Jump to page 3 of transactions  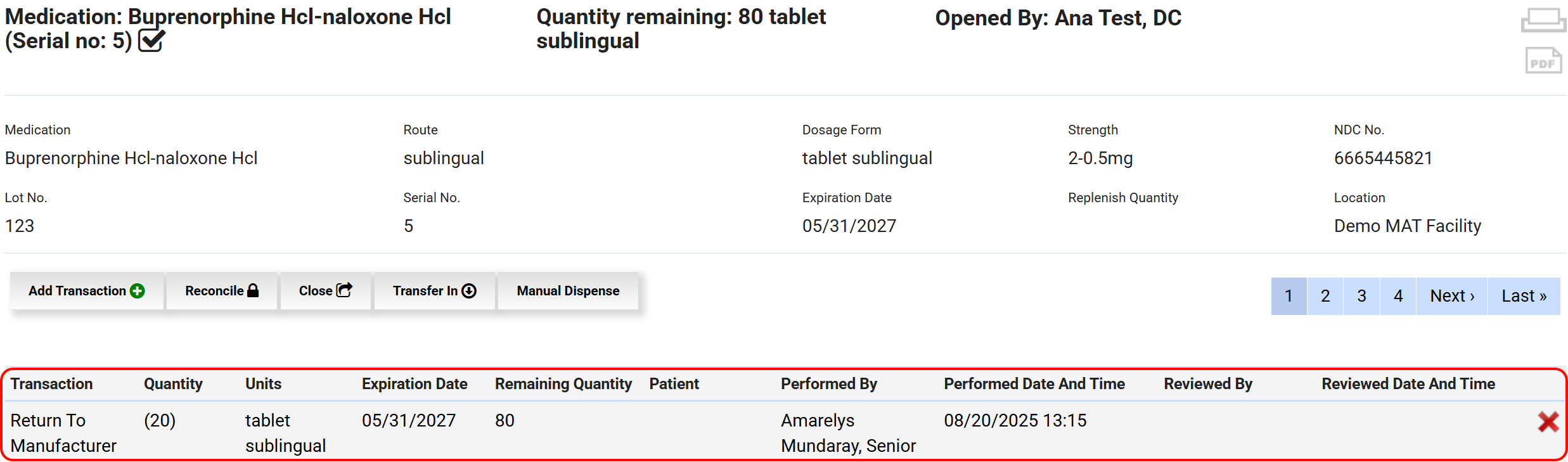pyautogui.click(x=1361, y=296)
